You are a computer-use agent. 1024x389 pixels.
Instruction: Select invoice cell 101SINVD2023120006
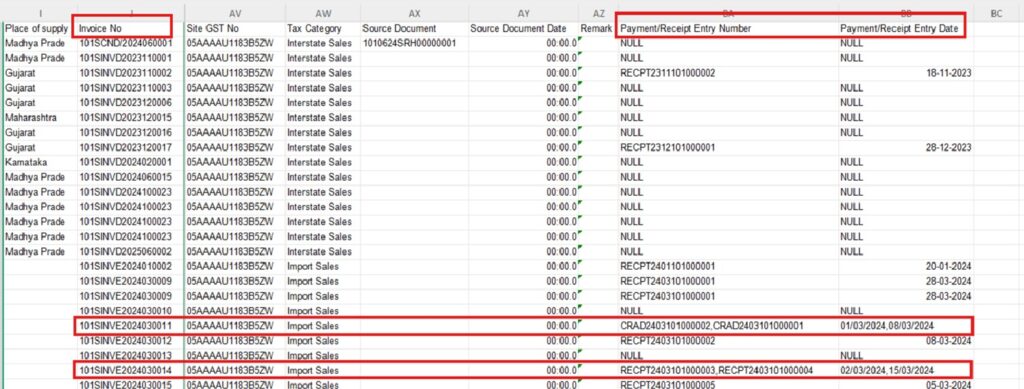[x=131, y=103]
